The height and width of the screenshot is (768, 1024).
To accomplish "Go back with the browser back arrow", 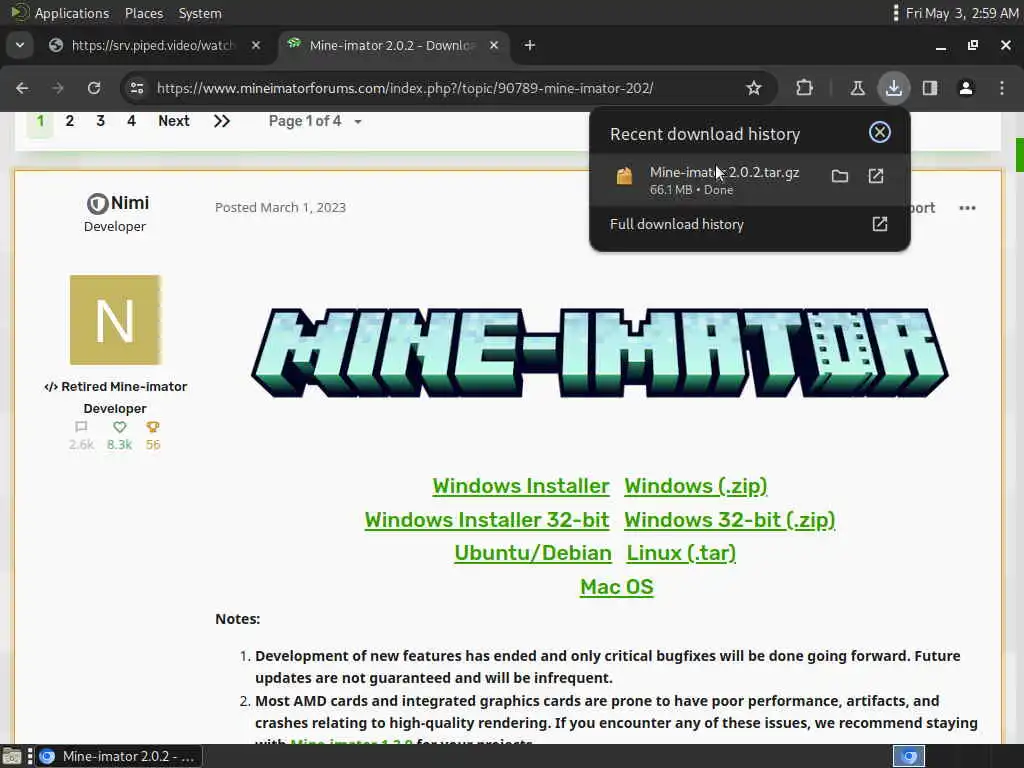I will point(22,88).
